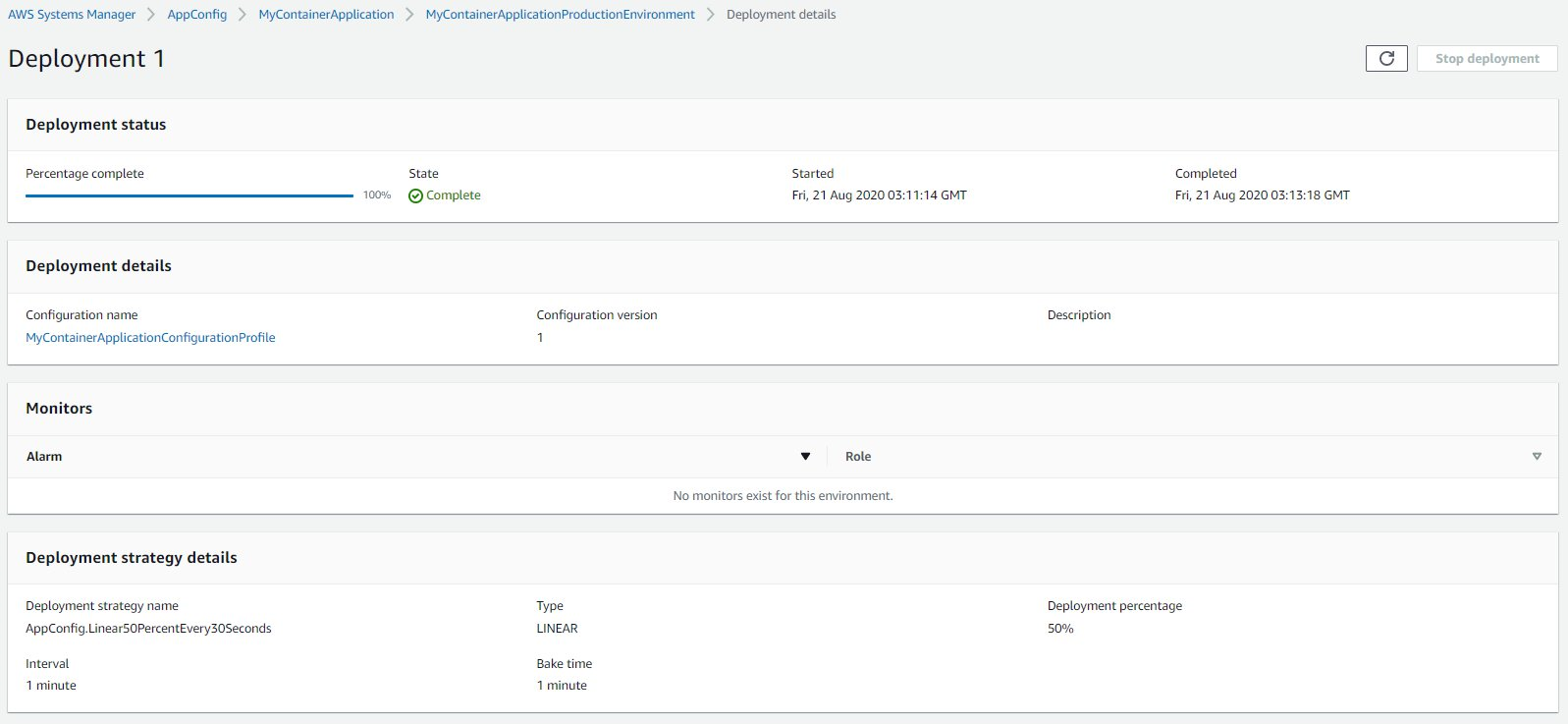Screen dimensions: 1568x724
Task: Click the Role column header
Action: click(858, 456)
